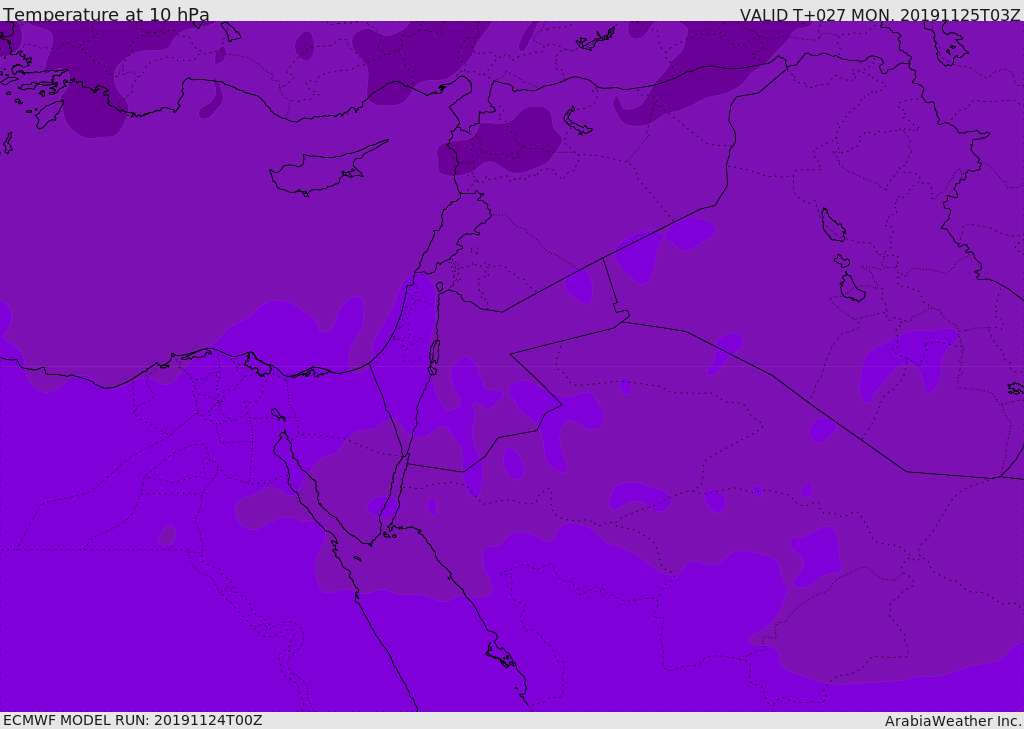Click the 'VALID T+027 MON. 20191125T03Z' label

tap(880, 15)
